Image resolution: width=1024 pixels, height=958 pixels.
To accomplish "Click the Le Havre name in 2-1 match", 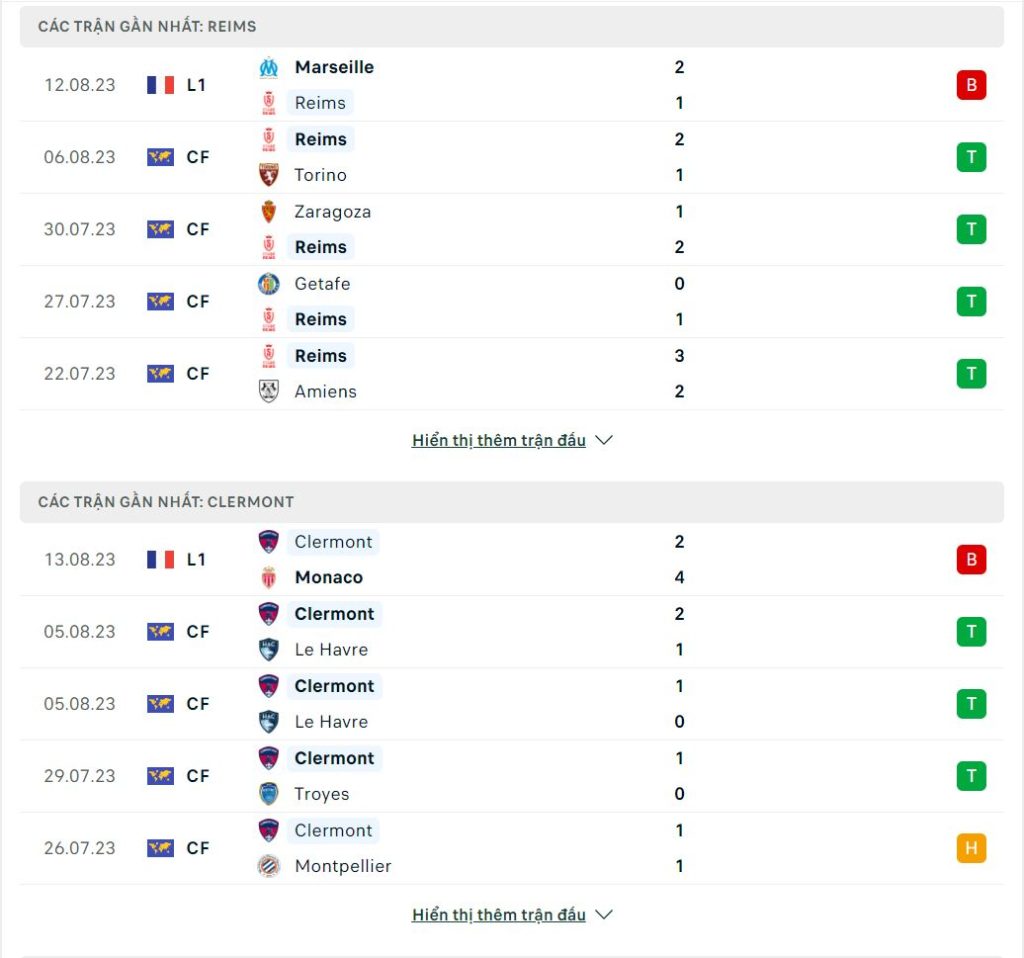I will click(331, 650).
